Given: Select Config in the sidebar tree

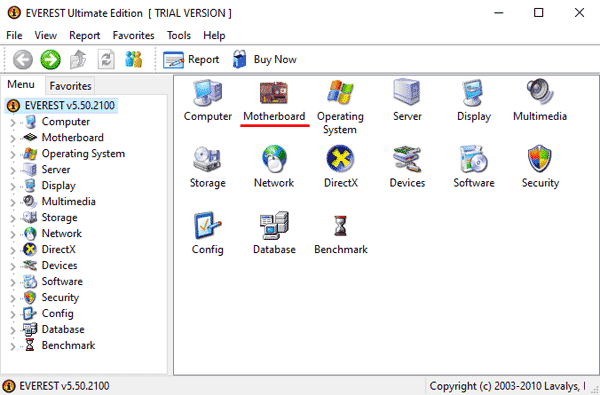Looking at the screenshot, I should click(x=57, y=313).
